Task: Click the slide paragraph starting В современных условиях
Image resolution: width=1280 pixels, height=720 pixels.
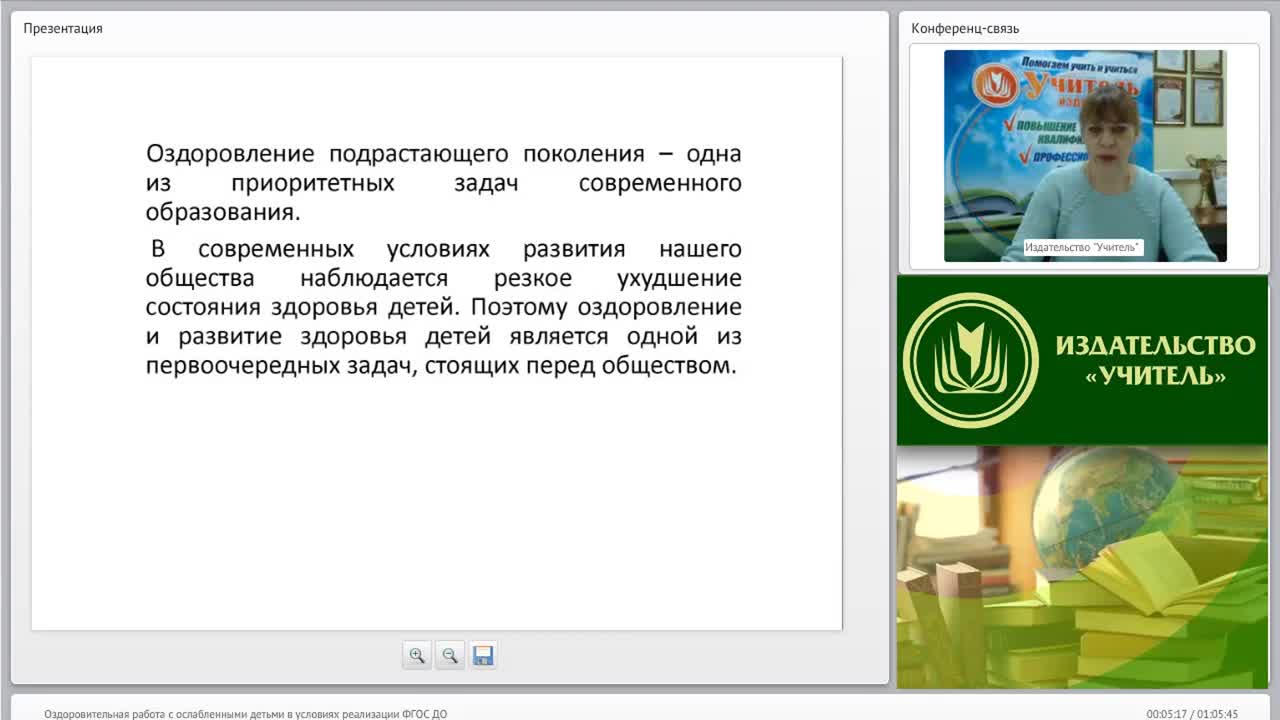Action: click(444, 307)
